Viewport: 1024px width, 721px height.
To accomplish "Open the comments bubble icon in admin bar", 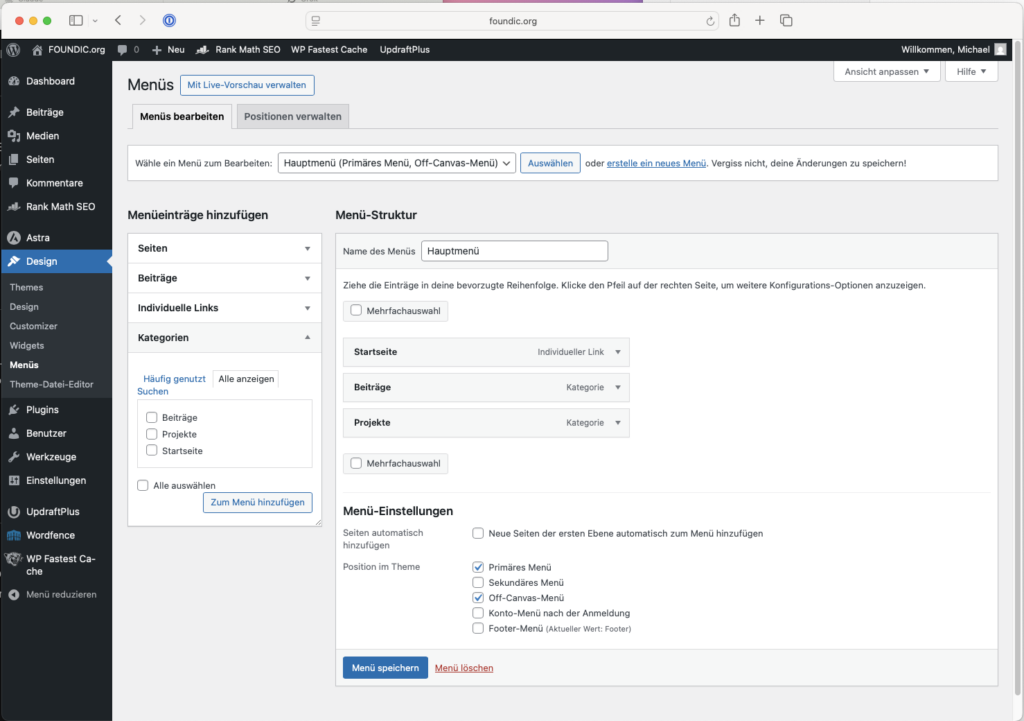I will (x=122, y=49).
